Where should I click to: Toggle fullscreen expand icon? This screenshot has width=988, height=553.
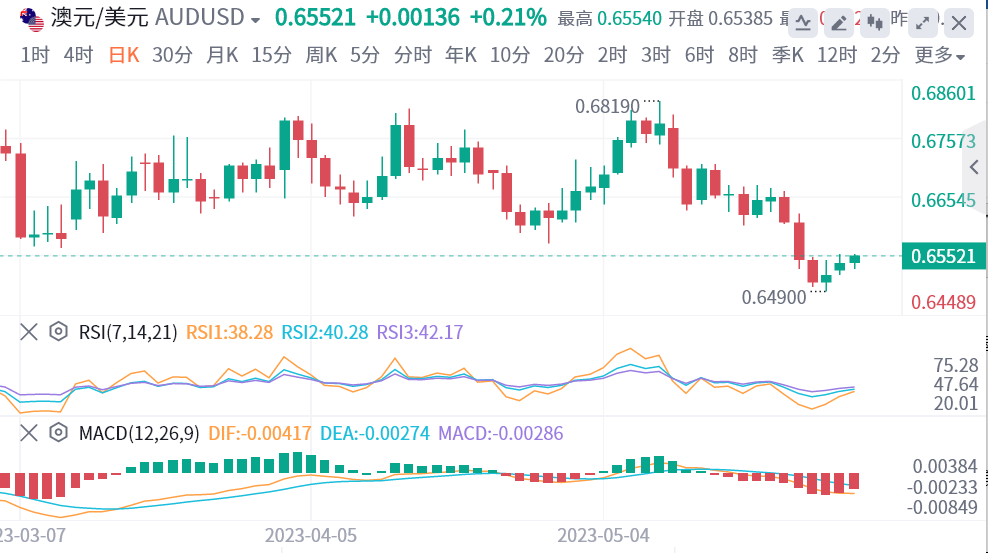[922, 24]
